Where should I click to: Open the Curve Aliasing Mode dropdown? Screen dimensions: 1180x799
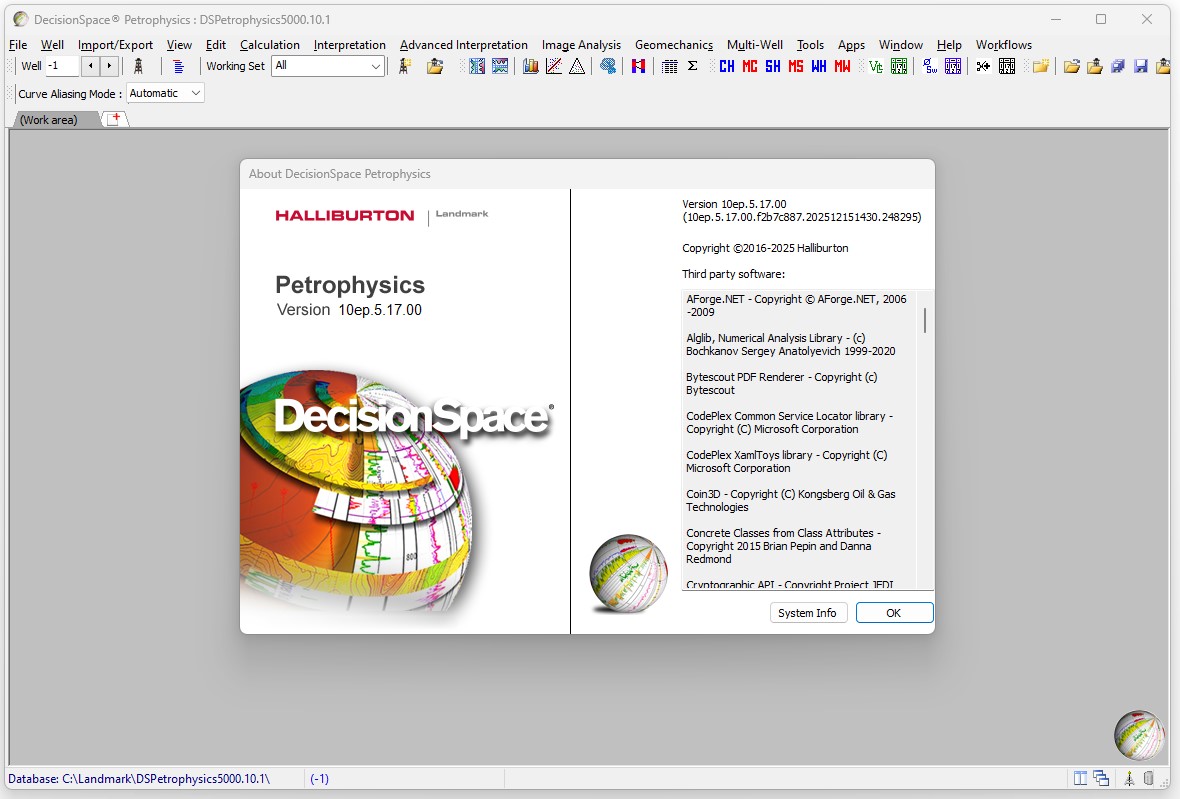[x=195, y=93]
